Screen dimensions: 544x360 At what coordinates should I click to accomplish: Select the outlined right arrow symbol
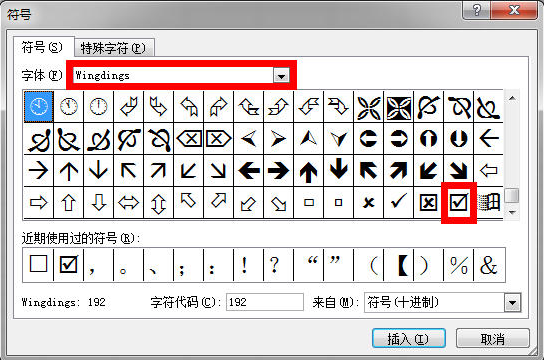click(39, 203)
